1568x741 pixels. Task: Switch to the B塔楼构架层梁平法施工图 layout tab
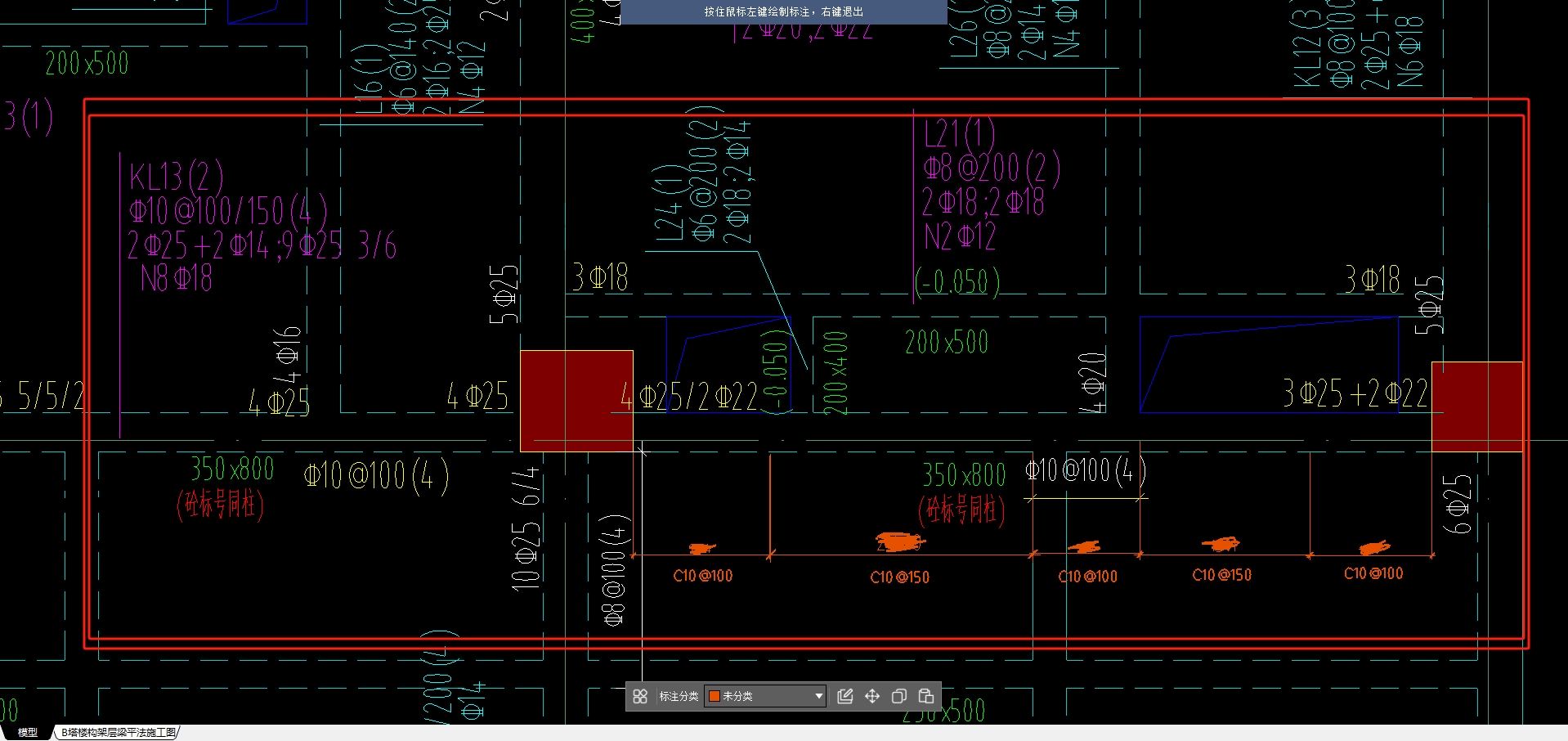119,733
